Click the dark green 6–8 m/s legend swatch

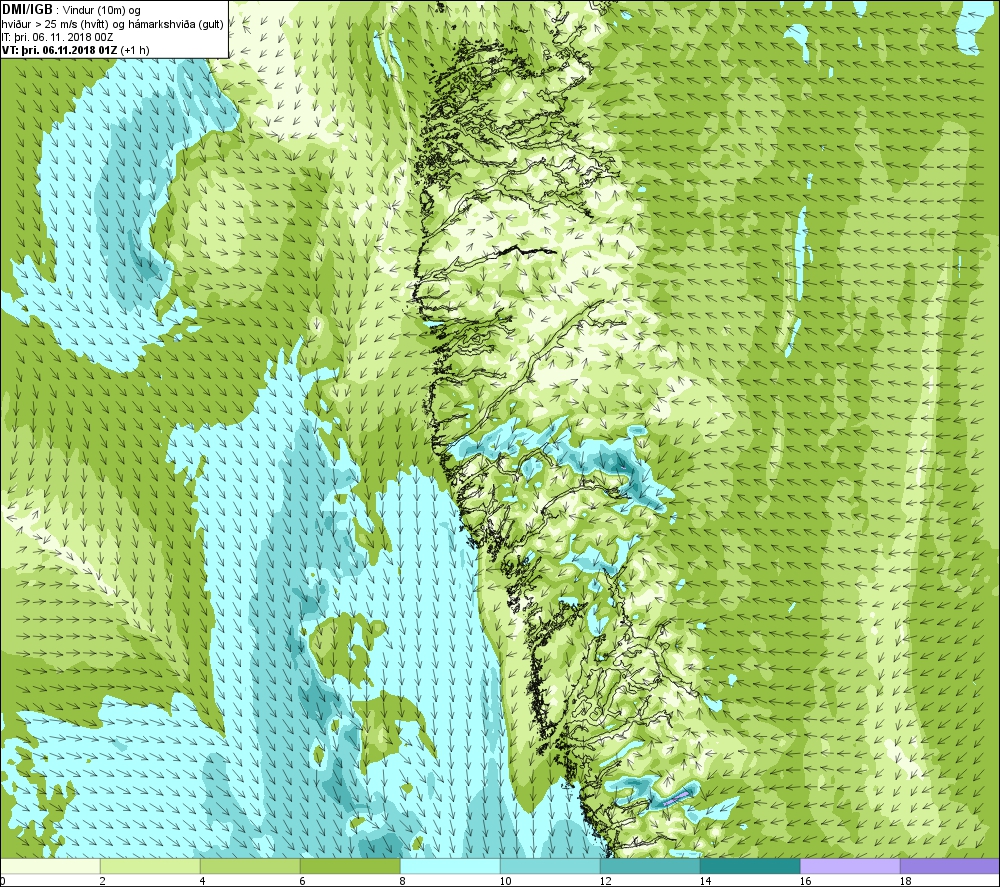tap(350, 866)
